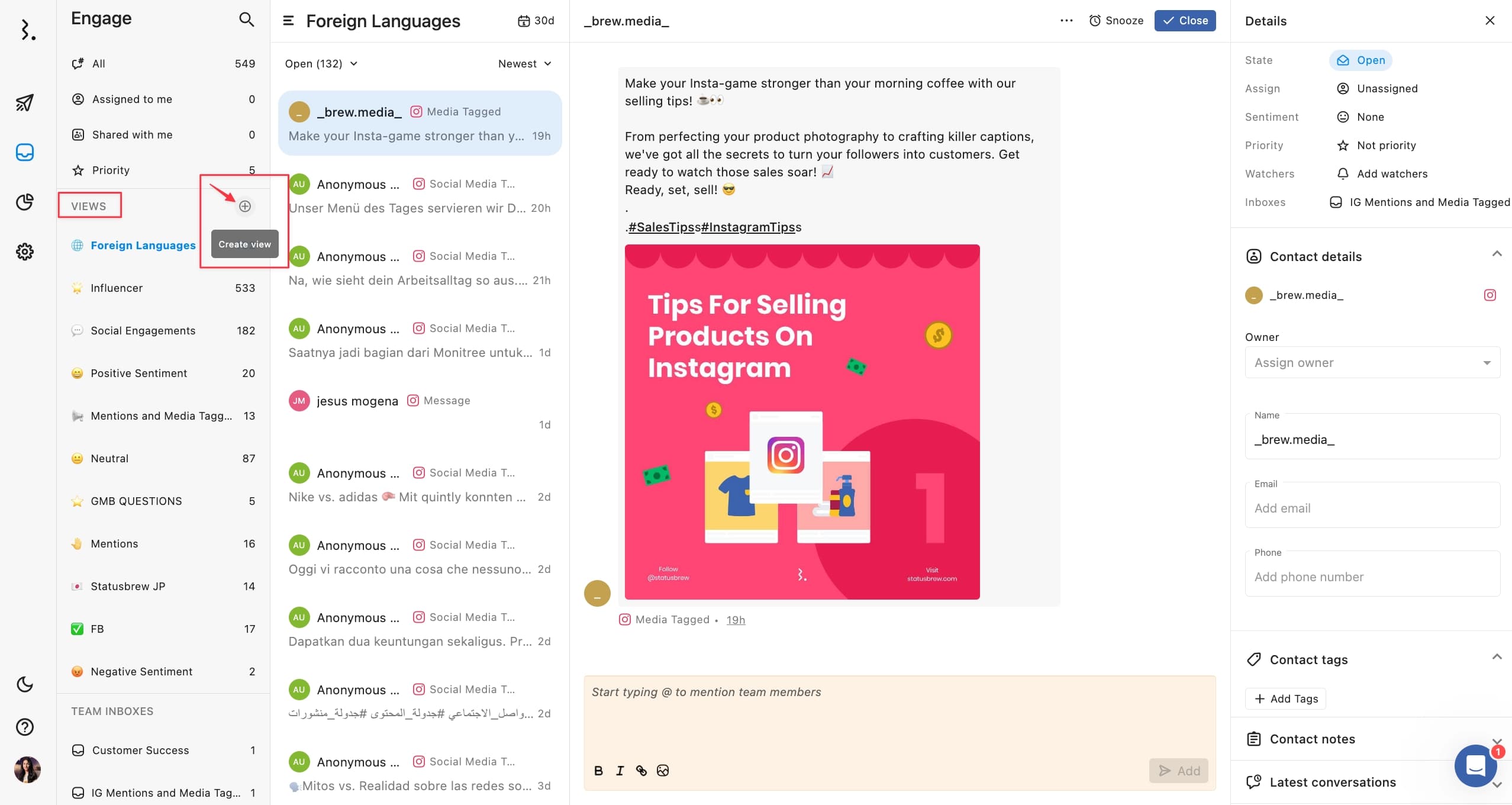Click the link icon in the reply toolbar

tap(641, 770)
